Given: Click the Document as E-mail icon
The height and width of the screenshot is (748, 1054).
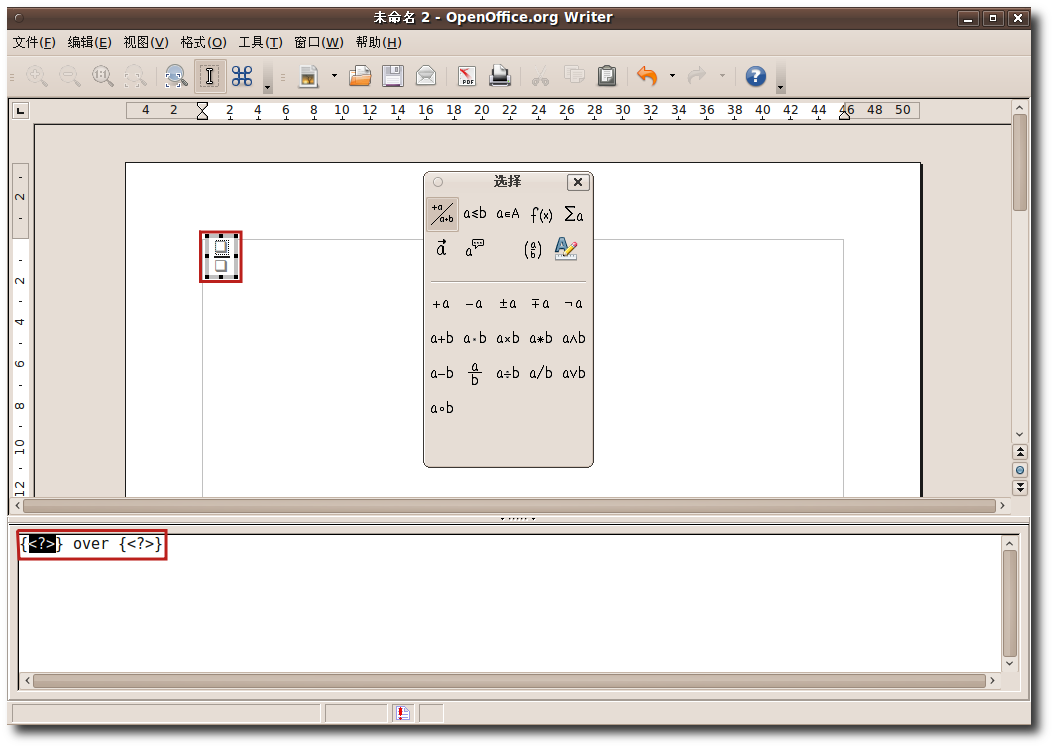Looking at the screenshot, I should coord(426,76).
